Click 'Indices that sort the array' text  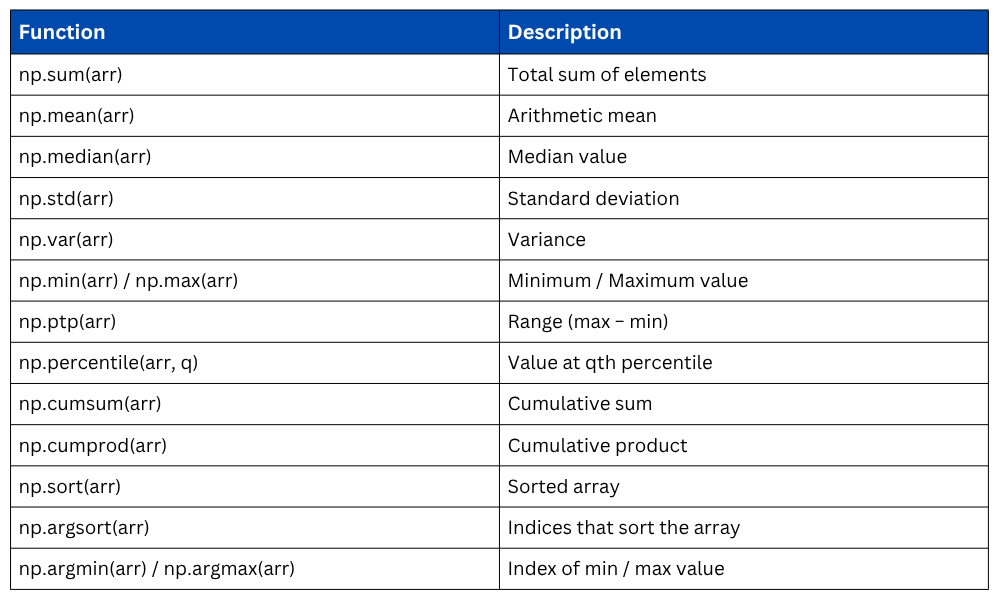click(624, 528)
